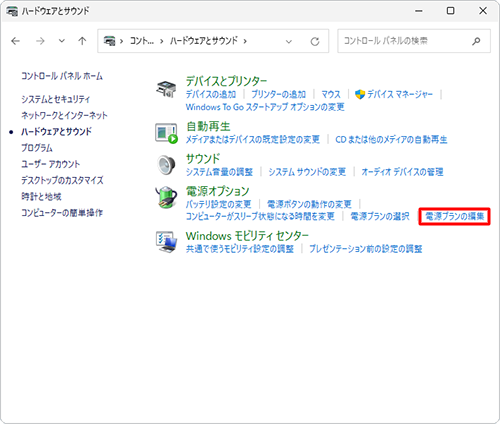The width and height of the screenshot is (500, 424).
Task: Open the デバイスとプリンター heading
Action: click(226, 81)
